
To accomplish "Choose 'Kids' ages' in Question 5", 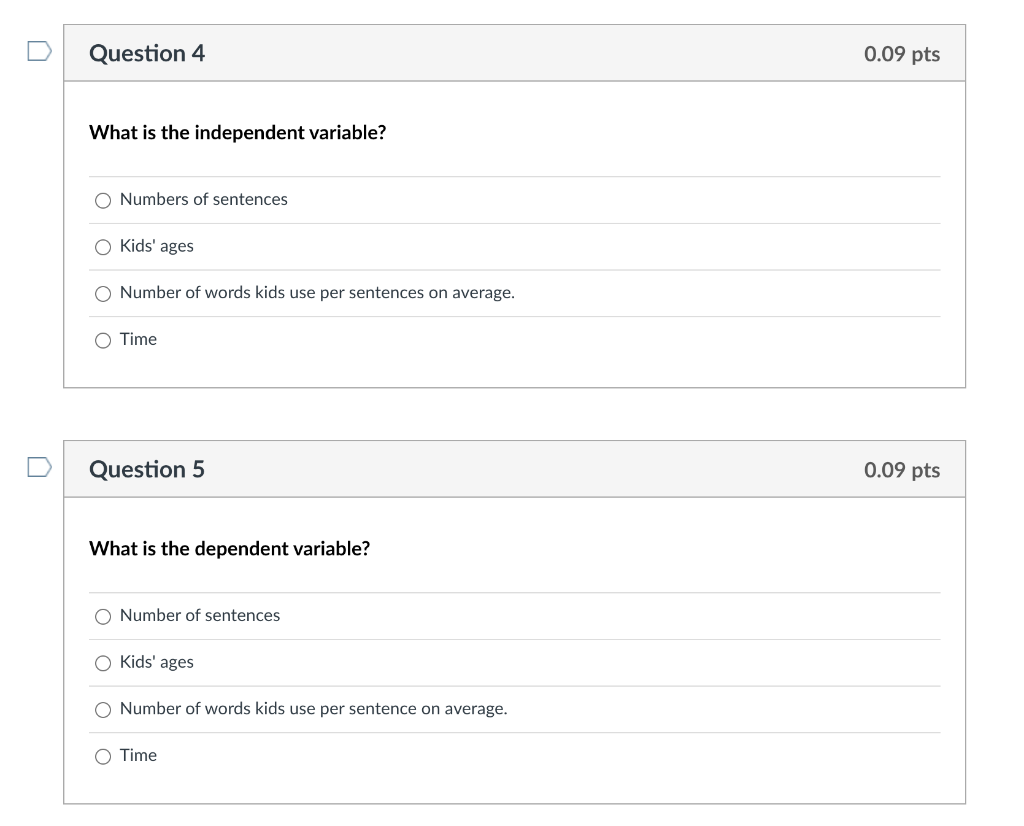I will pos(103,662).
